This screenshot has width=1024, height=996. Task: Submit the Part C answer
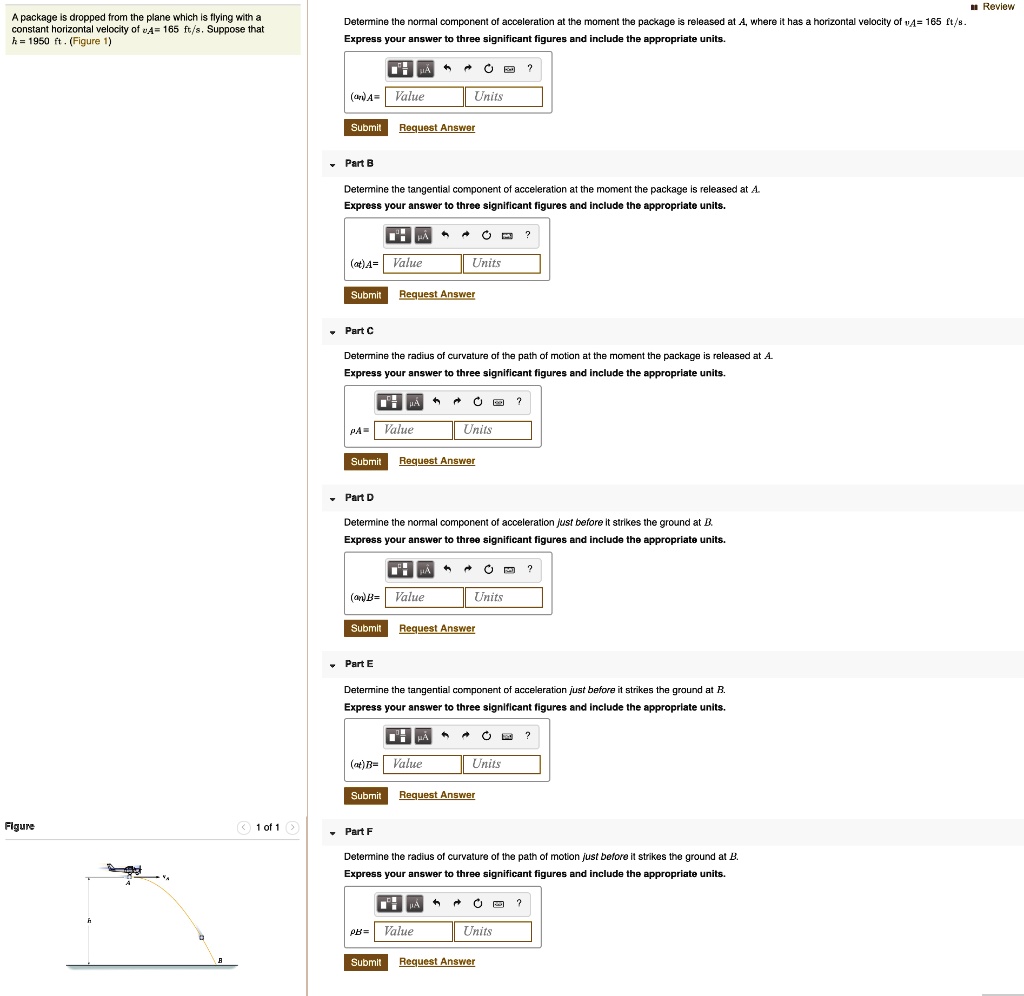pos(366,461)
